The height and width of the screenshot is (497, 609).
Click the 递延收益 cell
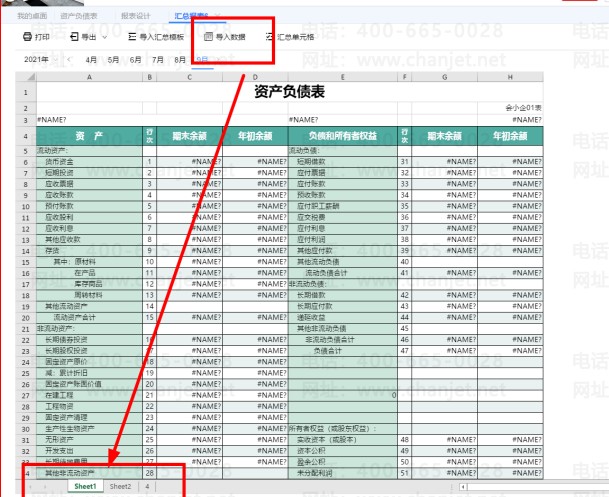343,317
